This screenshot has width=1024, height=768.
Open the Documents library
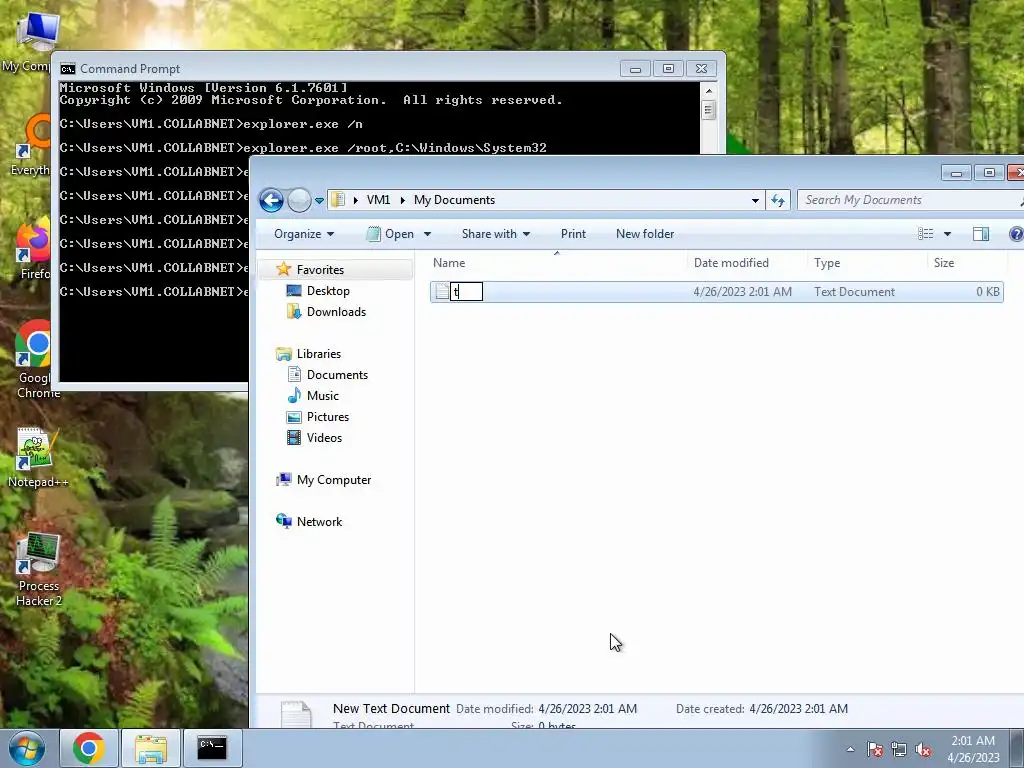[337, 375]
